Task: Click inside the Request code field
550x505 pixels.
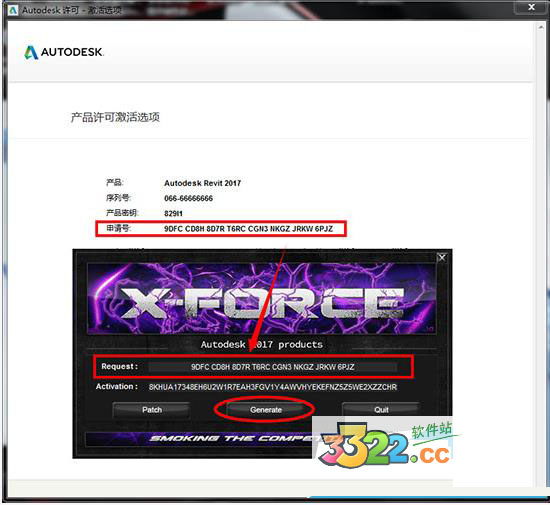Action: click(x=273, y=367)
